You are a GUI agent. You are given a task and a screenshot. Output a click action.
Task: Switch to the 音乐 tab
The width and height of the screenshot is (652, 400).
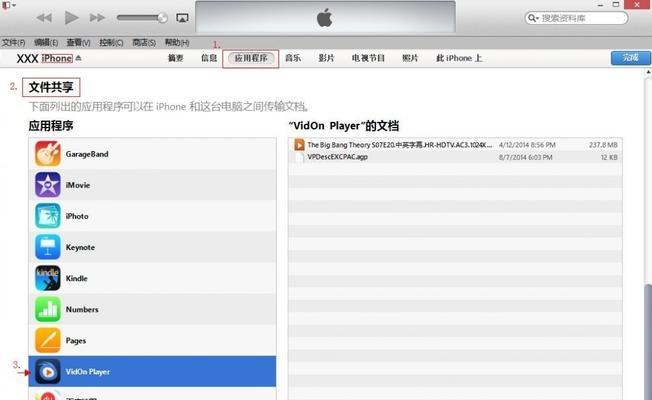click(293, 58)
